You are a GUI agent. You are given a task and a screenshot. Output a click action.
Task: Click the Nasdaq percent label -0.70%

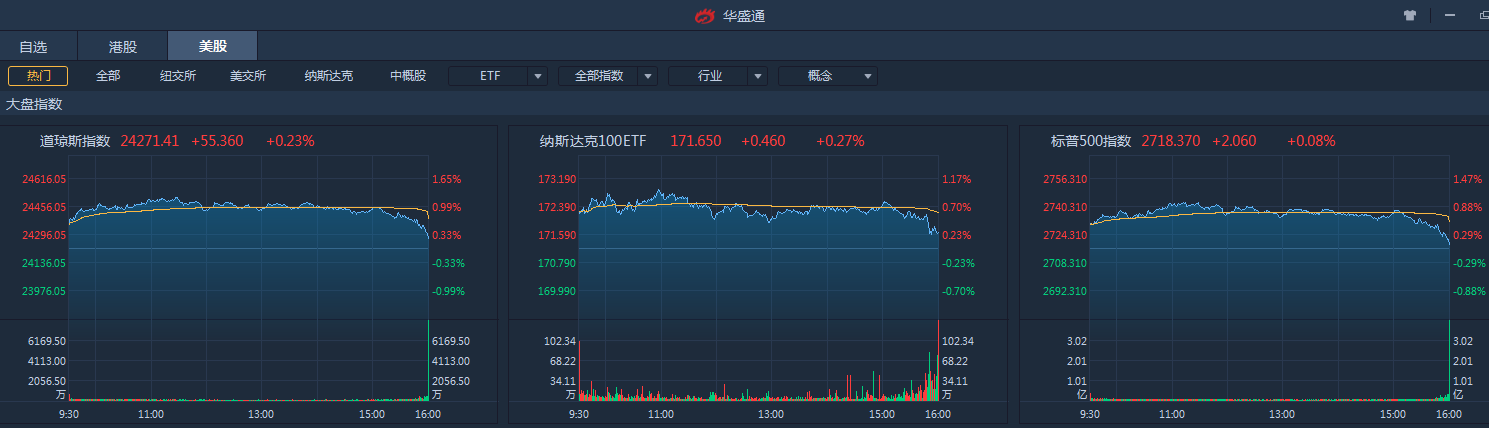point(957,292)
